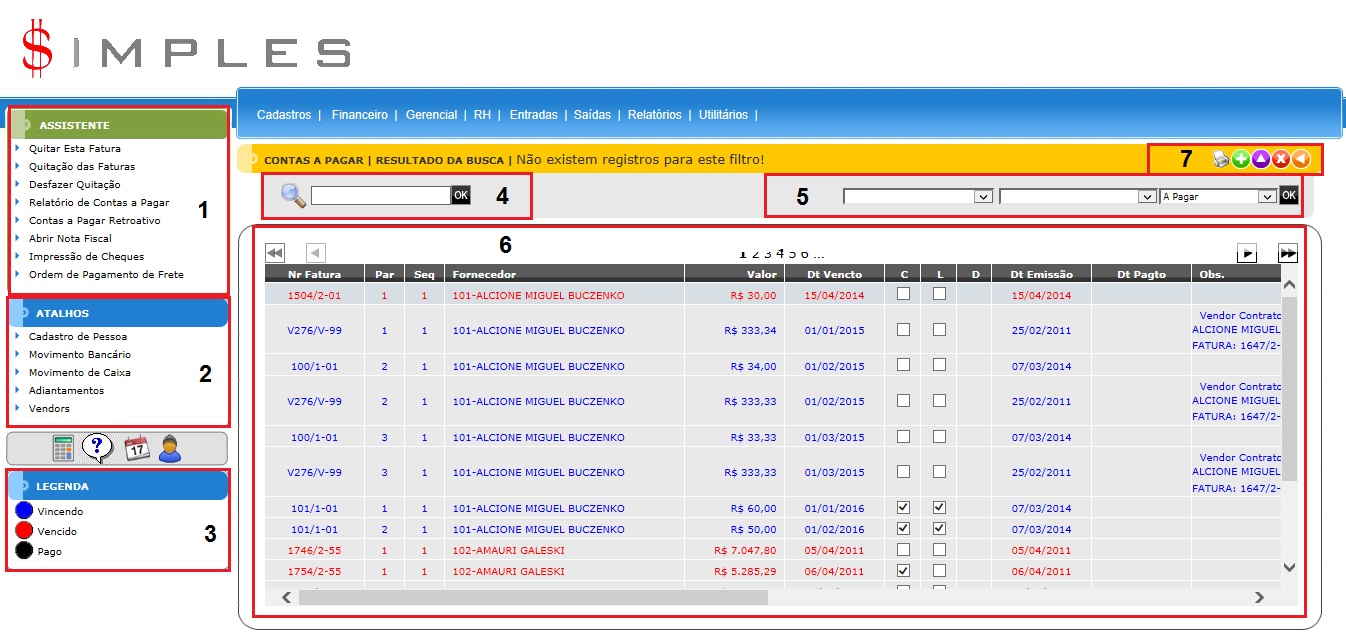Click the red X delete icon
1346x635 pixels.
[1280, 159]
